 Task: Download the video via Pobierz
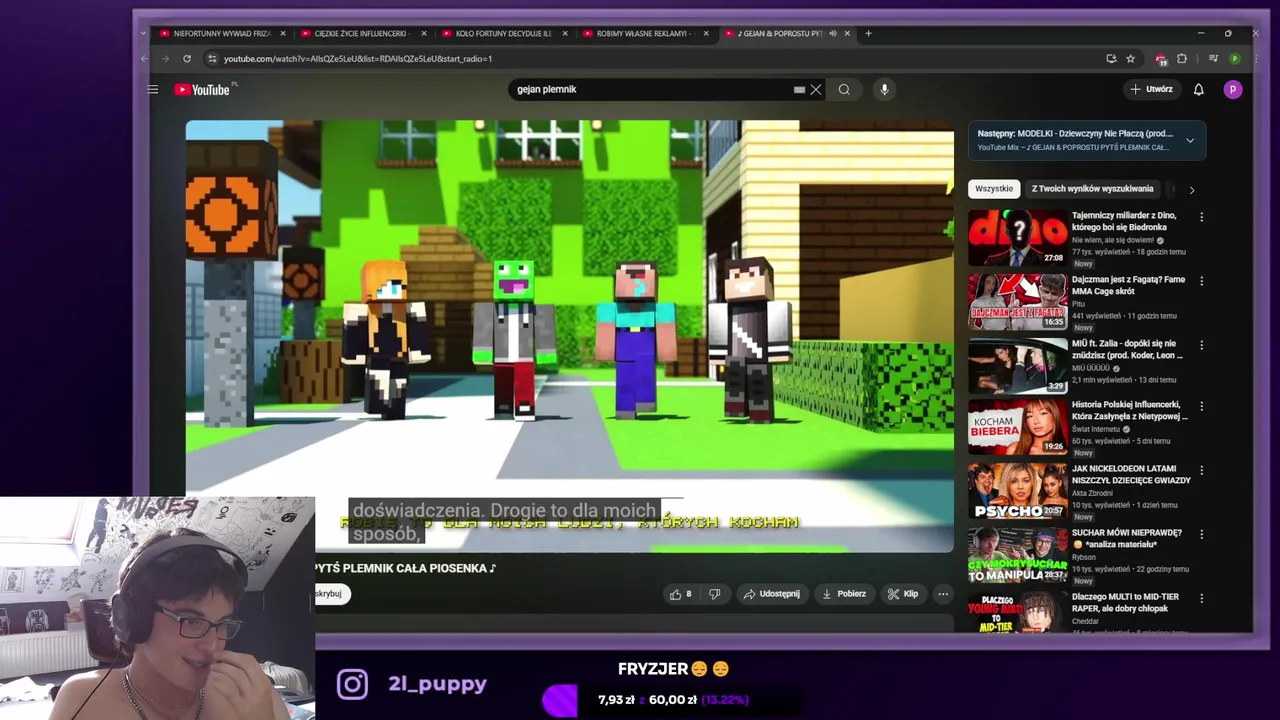click(x=844, y=594)
